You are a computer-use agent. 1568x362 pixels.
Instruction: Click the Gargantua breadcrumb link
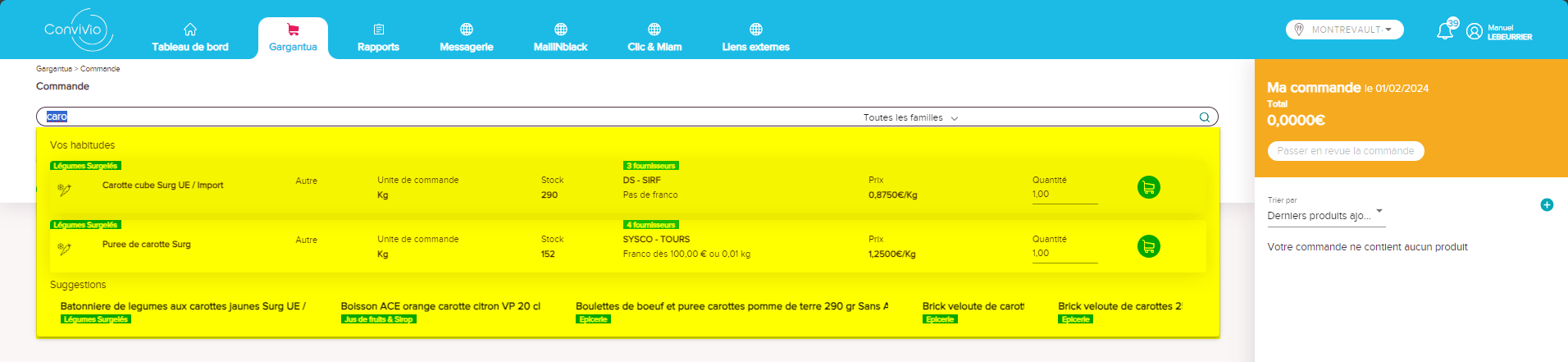[x=53, y=69]
